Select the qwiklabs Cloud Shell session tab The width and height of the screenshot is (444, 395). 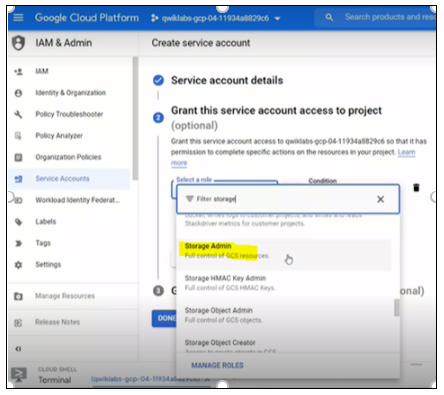pos(150,379)
